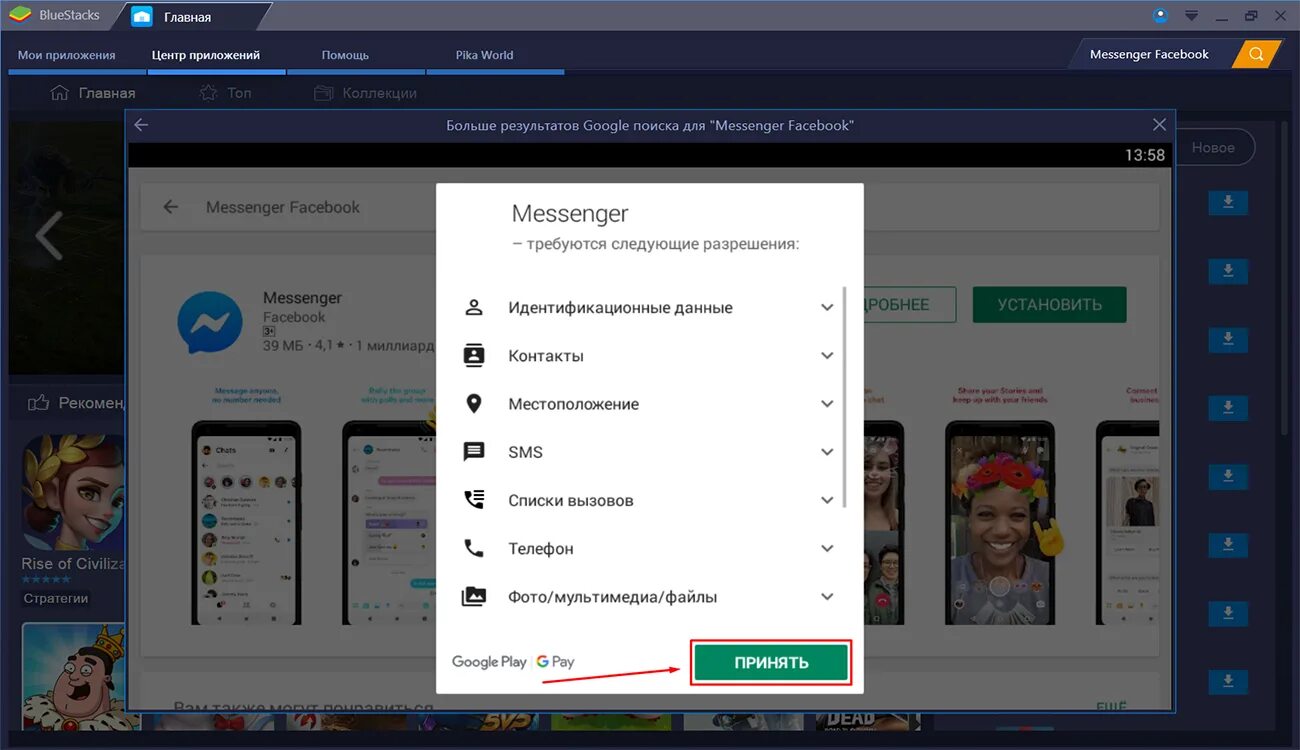The width and height of the screenshot is (1300, 750).
Task: Select the Центр приложений tab
Action: [206, 55]
